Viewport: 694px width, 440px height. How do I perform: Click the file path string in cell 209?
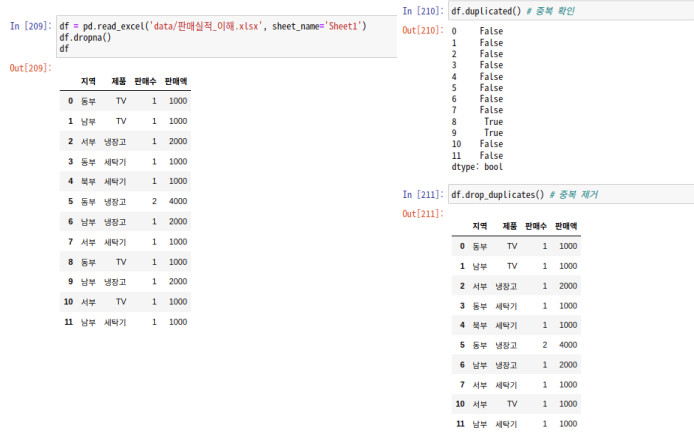coord(205,27)
